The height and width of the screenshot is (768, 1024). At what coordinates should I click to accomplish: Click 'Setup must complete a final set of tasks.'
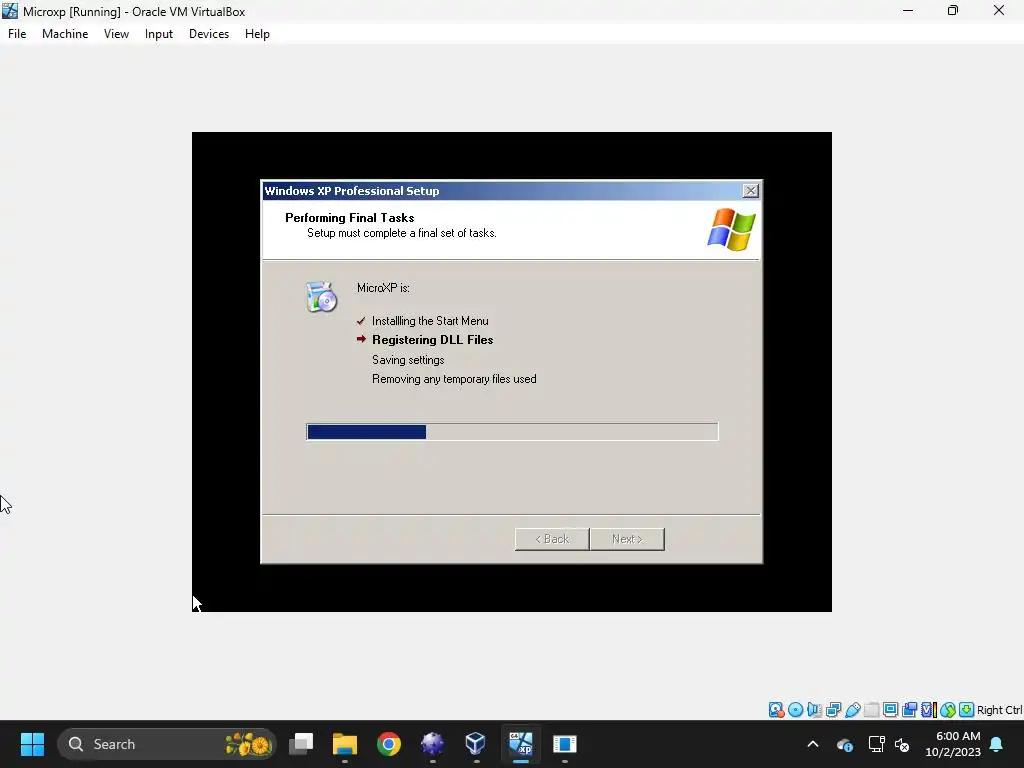tap(402, 233)
